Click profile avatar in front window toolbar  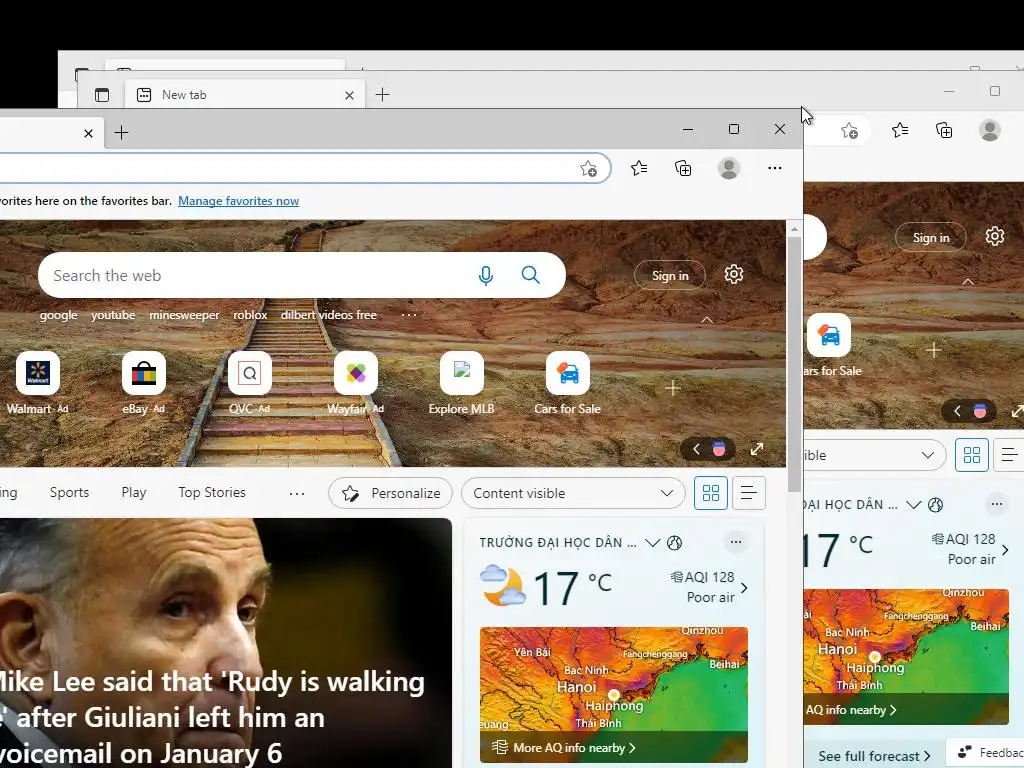pyautogui.click(x=728, y=168)
